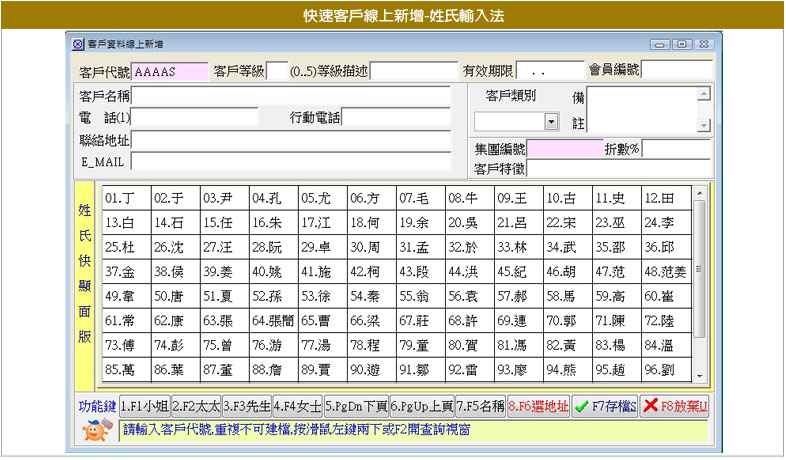Click the window icon in the title bar
The width and height of the screenshot is (786, 460).
point(79,45)
